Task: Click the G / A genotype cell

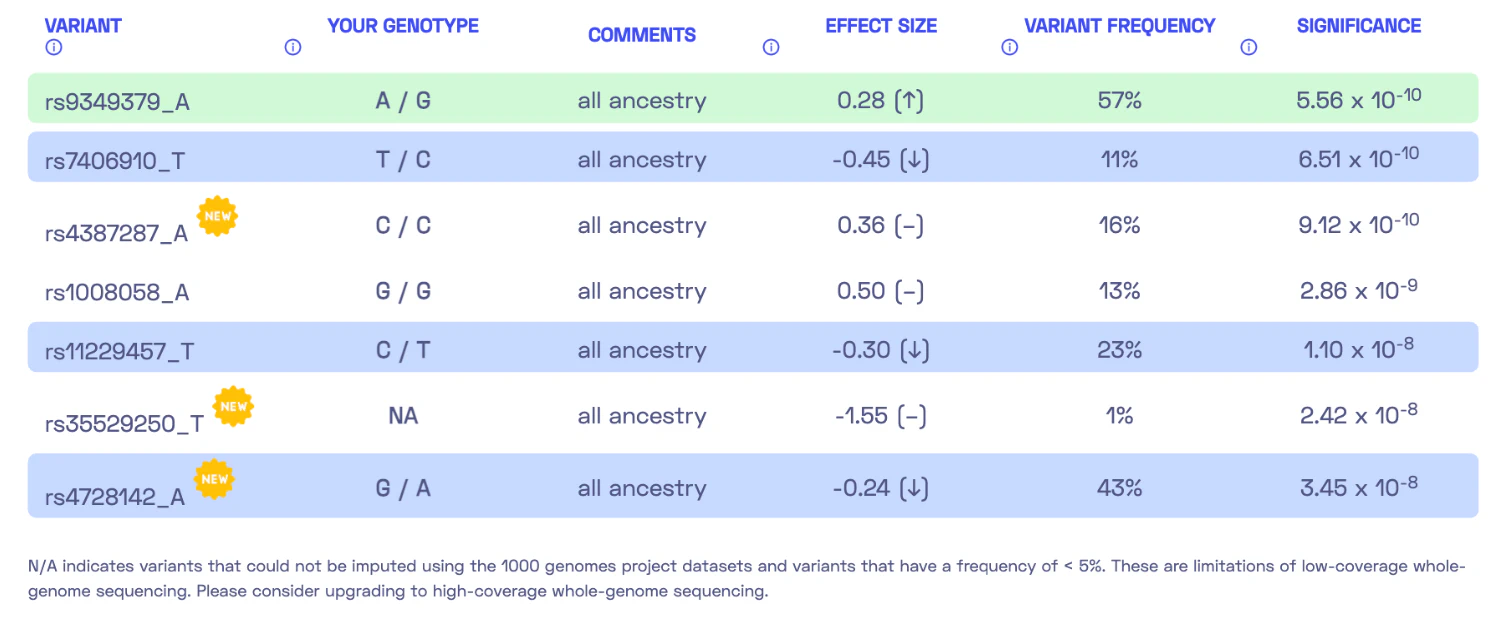Action: coord(403,488)
